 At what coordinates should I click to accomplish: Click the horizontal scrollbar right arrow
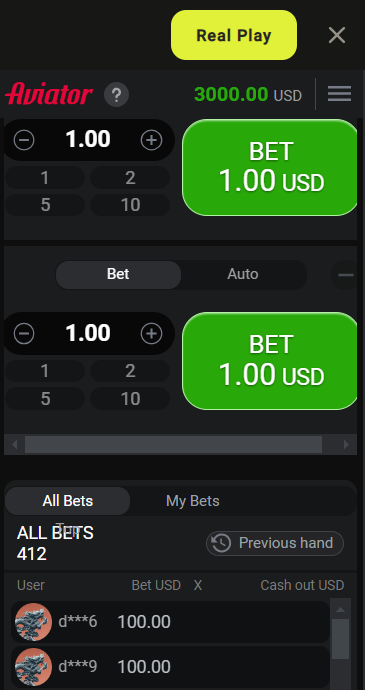347,444
